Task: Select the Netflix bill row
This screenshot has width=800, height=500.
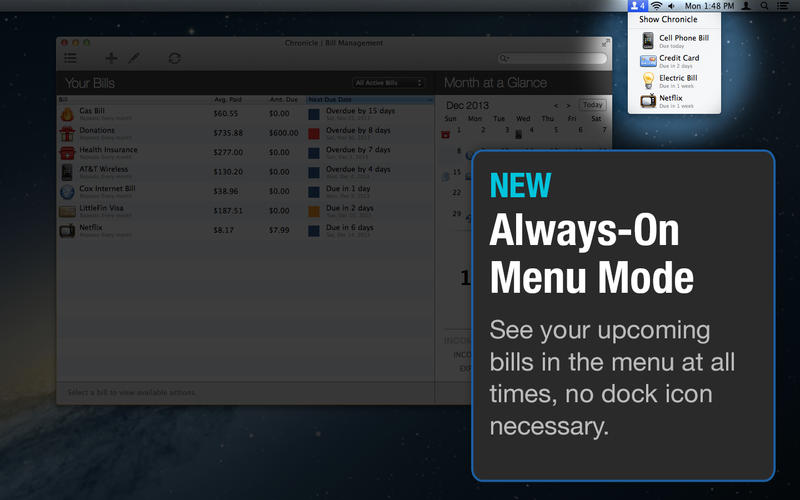Action: pos(245,231)
